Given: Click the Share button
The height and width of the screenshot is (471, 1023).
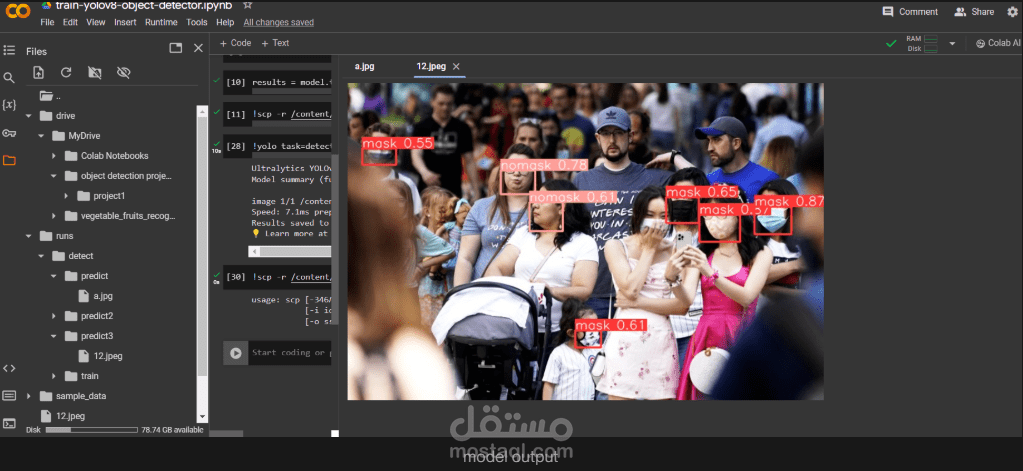Looking at the screenshot, I should point(974,12).
